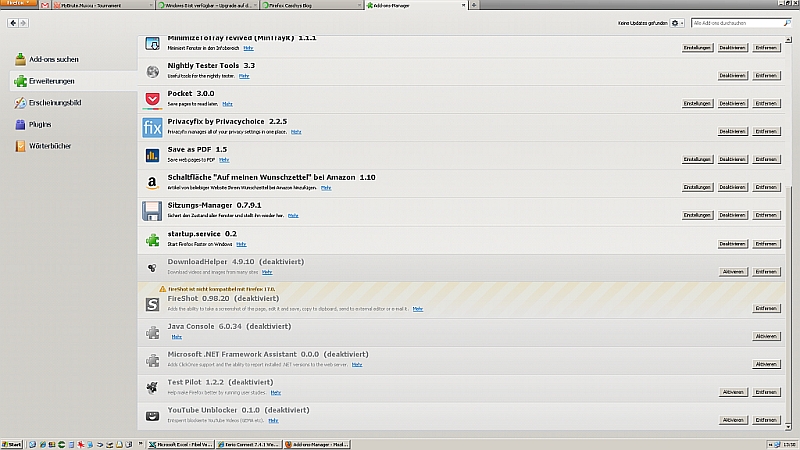The image size is (800, 450).
Task: Open Mehr link for Save as PDF
Action: click(x=224, y=160)
